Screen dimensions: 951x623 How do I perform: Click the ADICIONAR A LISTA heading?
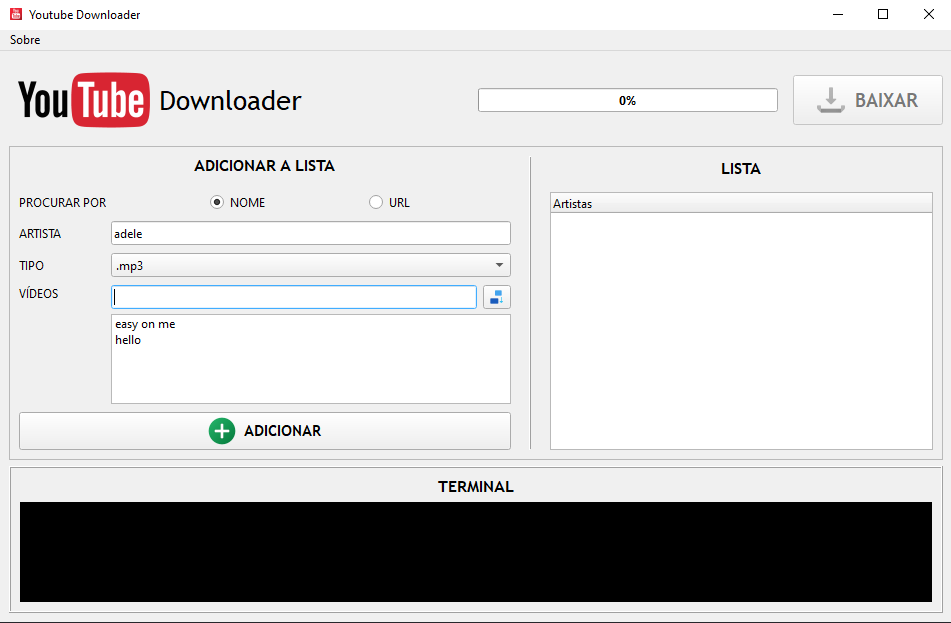coord(264,166)
